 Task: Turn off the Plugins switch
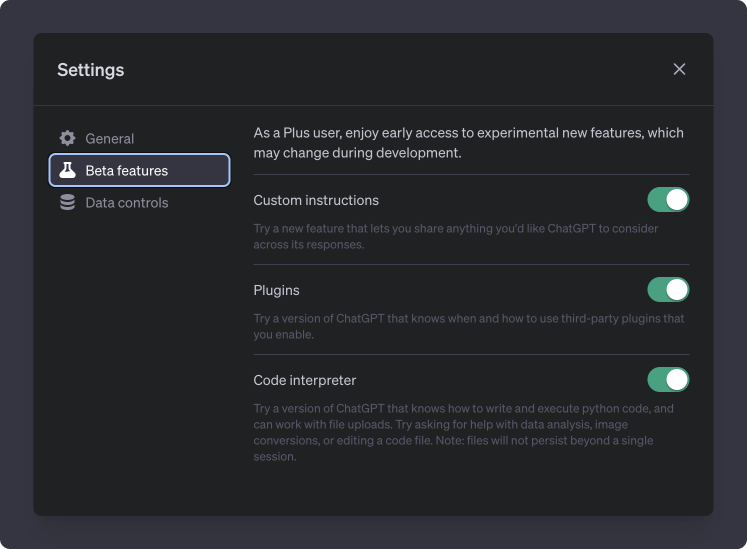tap(668, 290)
